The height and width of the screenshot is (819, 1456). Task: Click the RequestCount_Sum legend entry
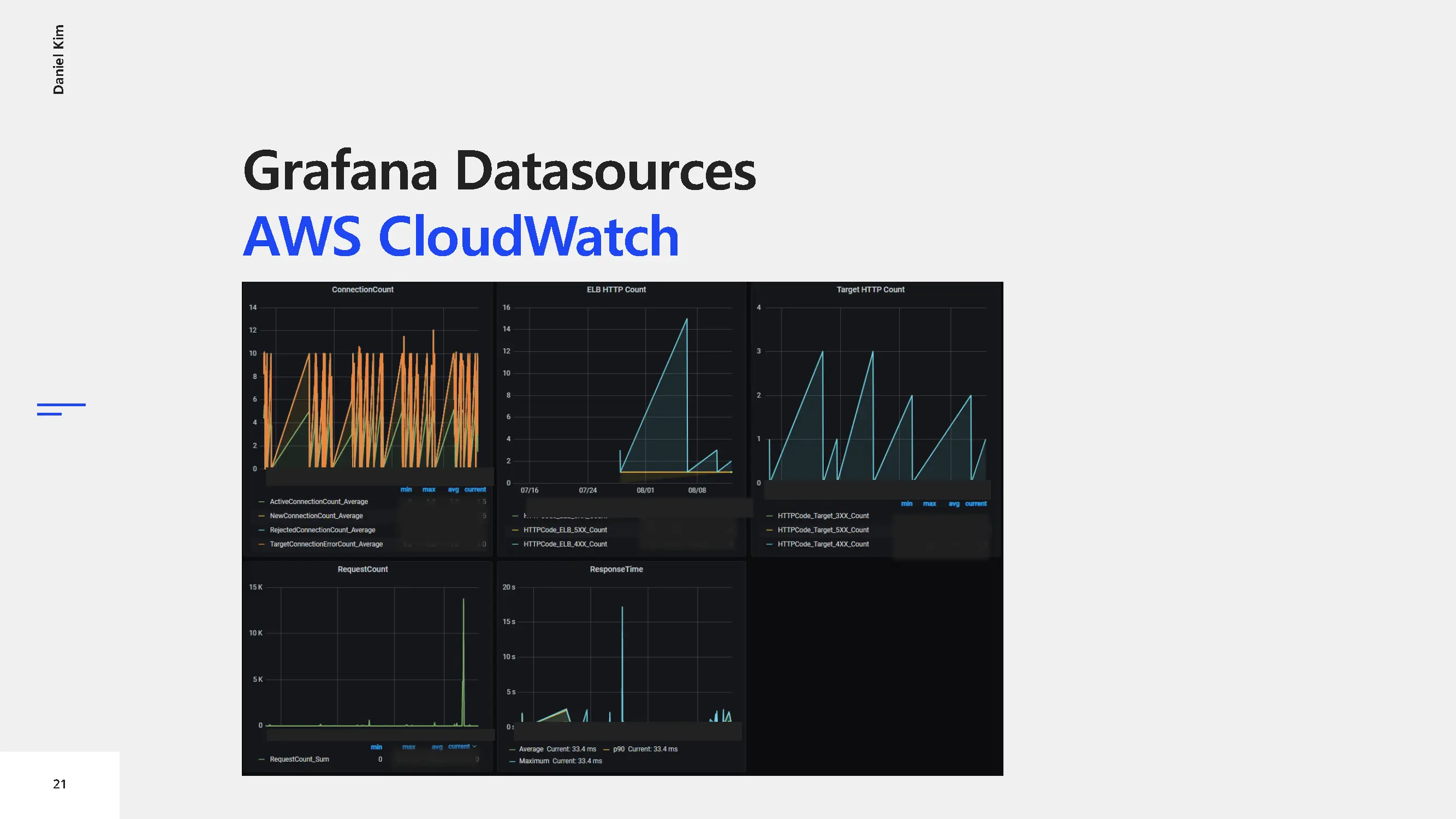[299, 759]
